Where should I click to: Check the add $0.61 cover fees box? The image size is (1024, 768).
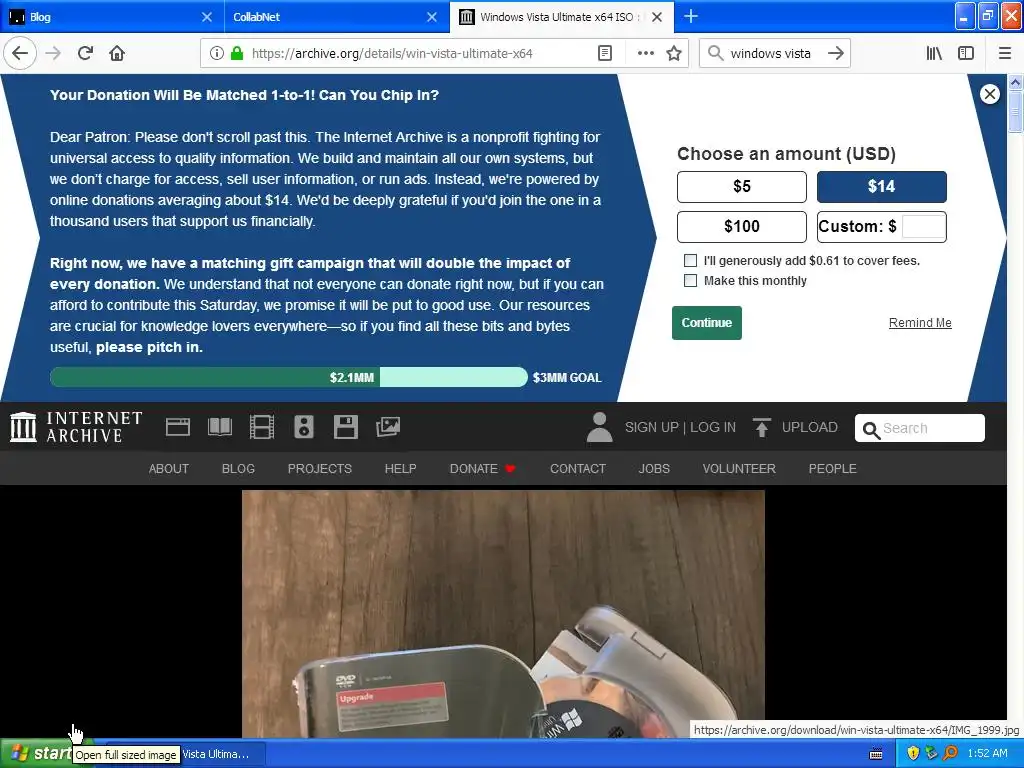pos(690,261)
